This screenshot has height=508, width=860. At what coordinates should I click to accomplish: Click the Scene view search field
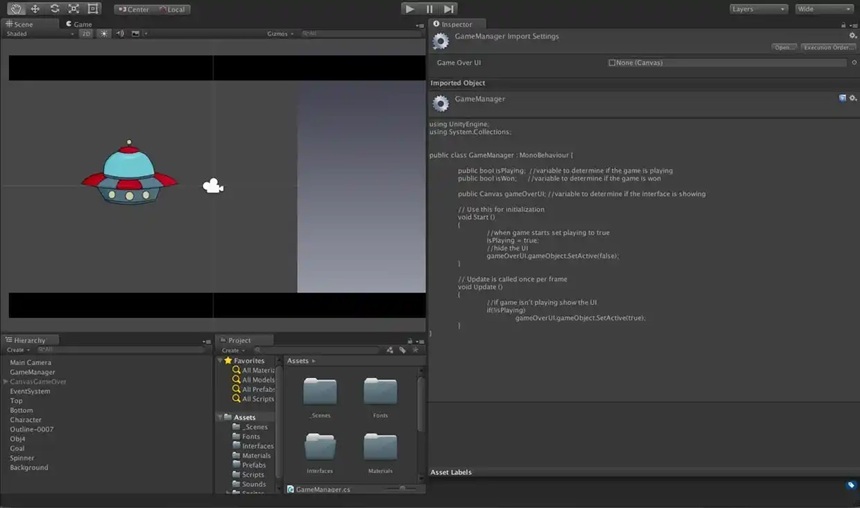(x=361, y=33)
